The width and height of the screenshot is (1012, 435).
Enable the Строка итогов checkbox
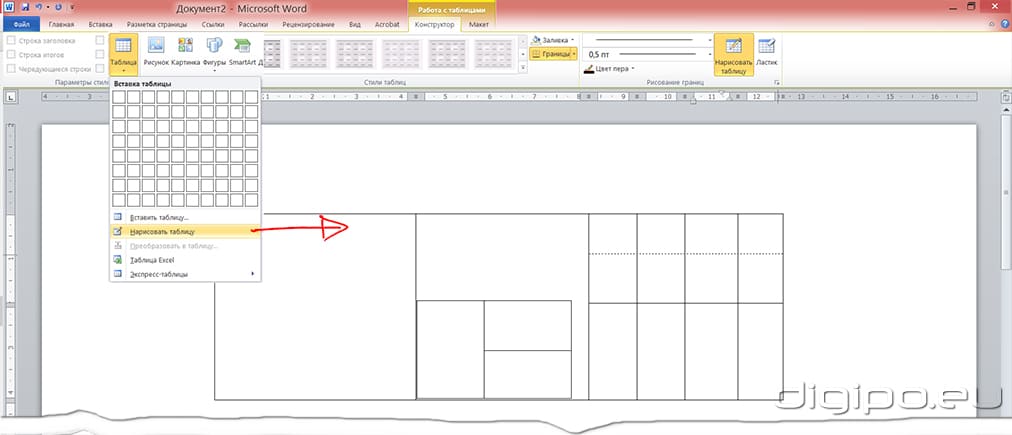11,54
